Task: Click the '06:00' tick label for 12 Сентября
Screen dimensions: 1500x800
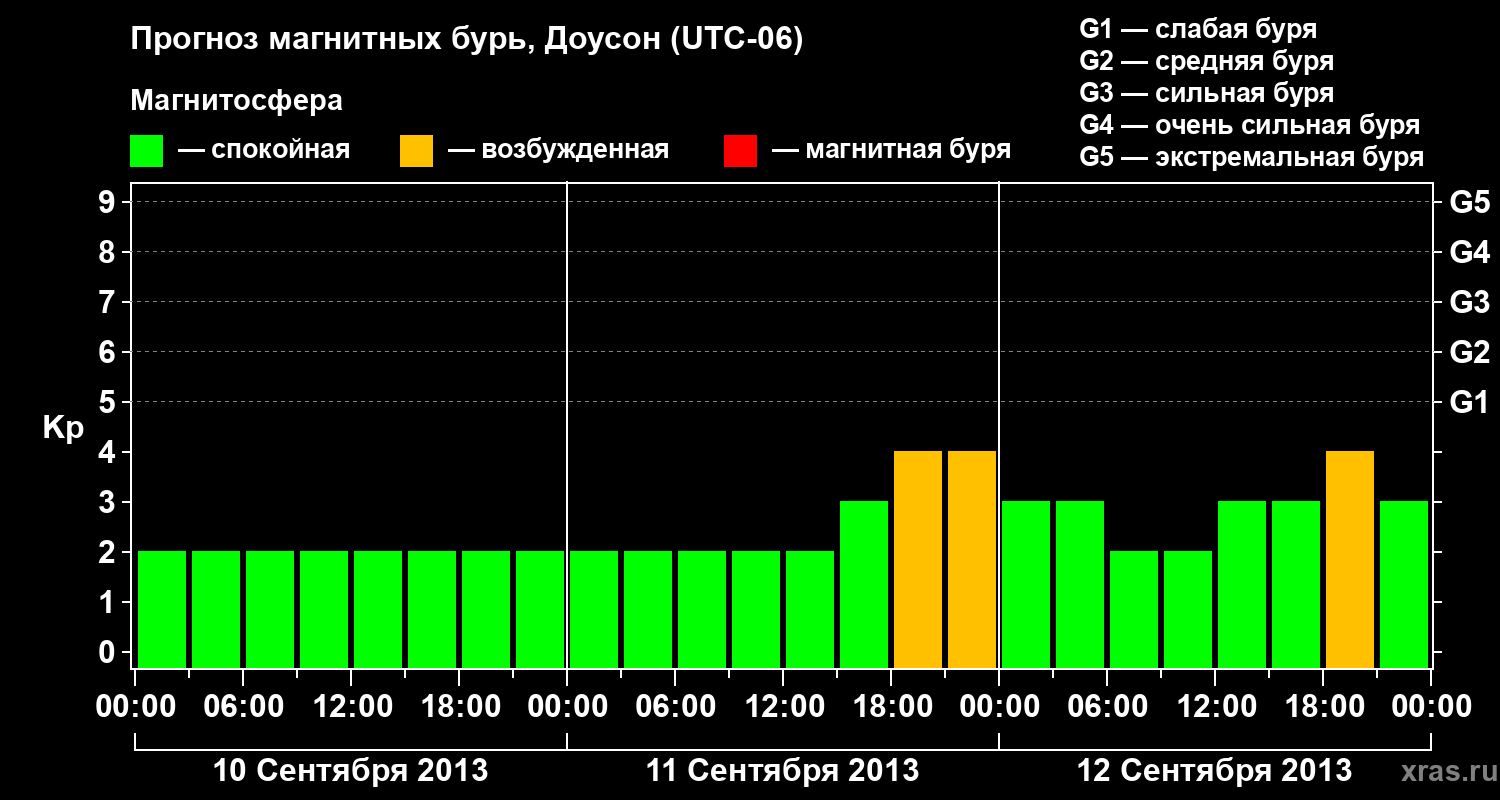Action: point(1107,707)
